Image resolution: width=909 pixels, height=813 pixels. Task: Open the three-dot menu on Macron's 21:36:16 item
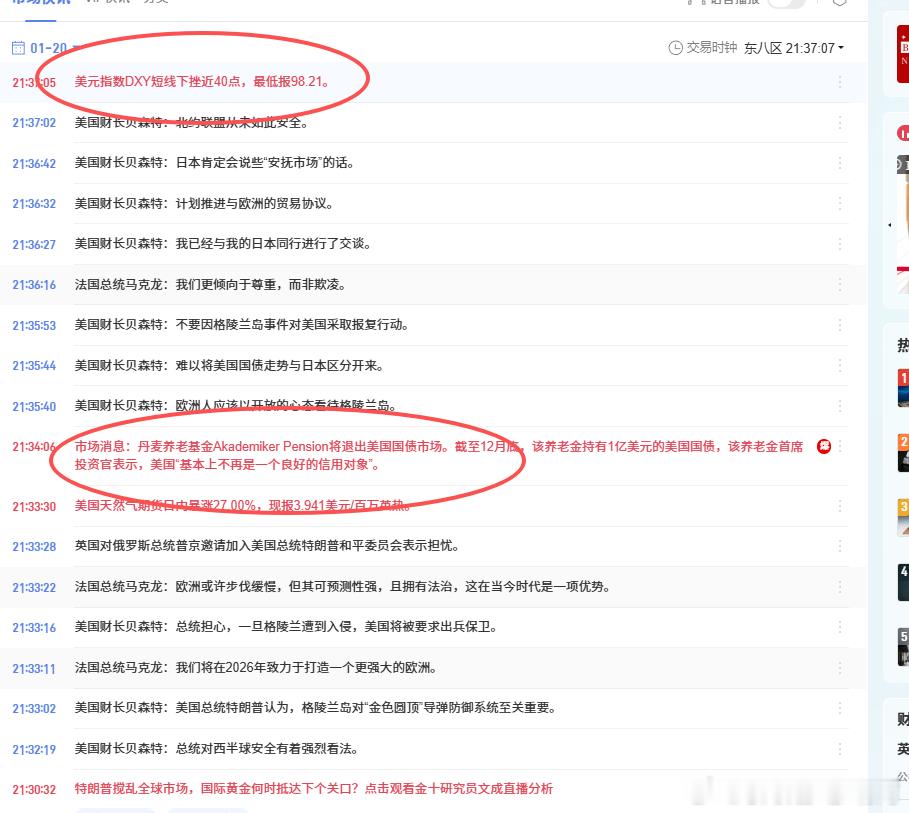(x=840, y=284)
